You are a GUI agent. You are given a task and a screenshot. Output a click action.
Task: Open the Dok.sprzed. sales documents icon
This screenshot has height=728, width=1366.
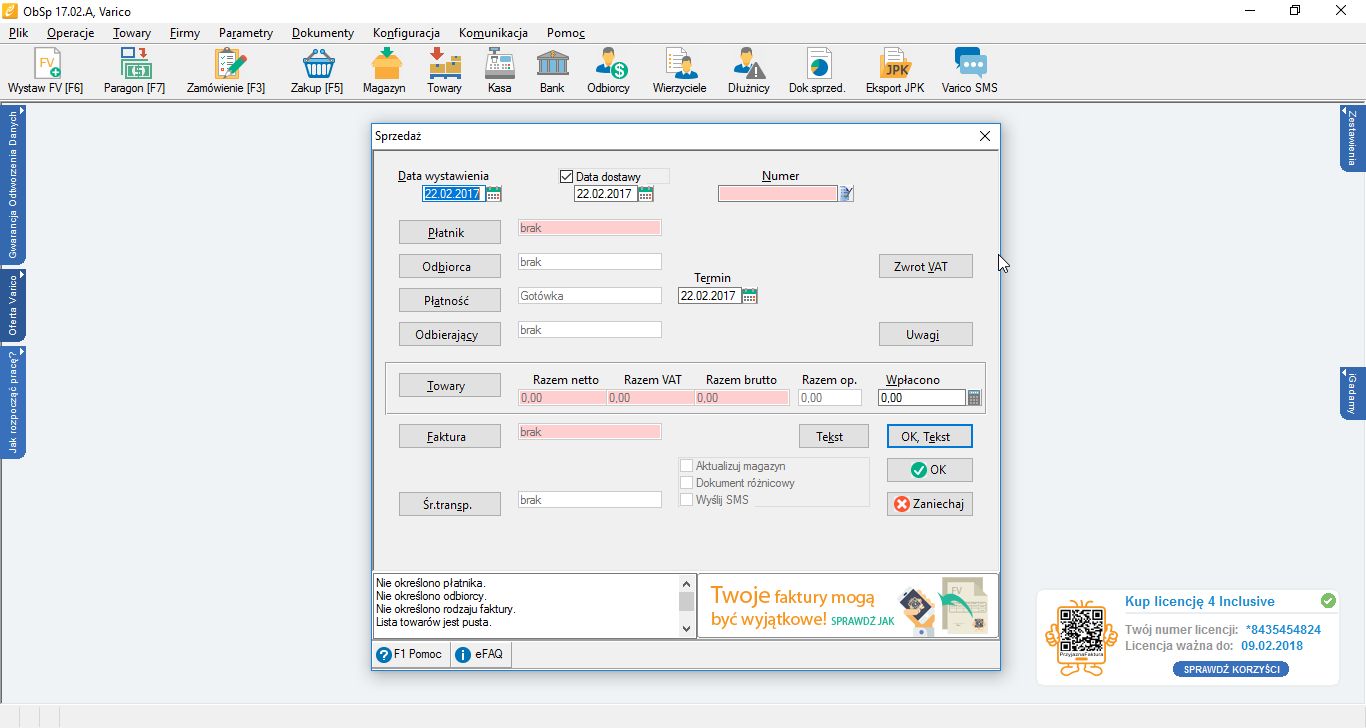coord(818,71)
